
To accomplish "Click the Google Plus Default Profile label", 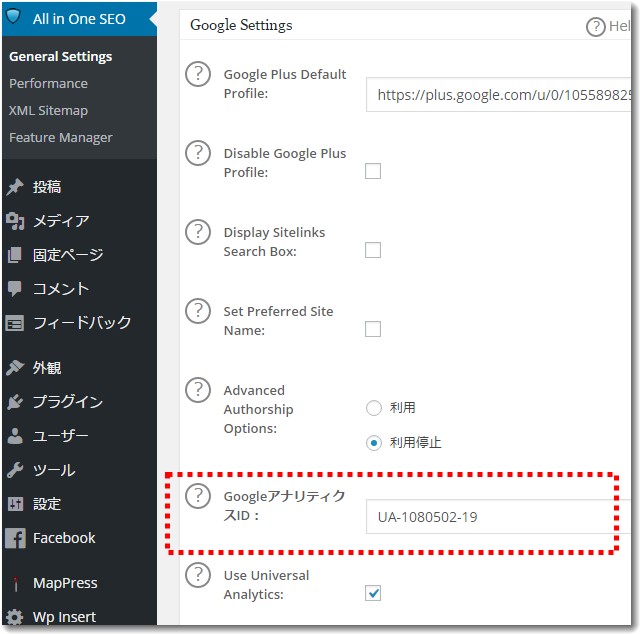I will [284, 84].
